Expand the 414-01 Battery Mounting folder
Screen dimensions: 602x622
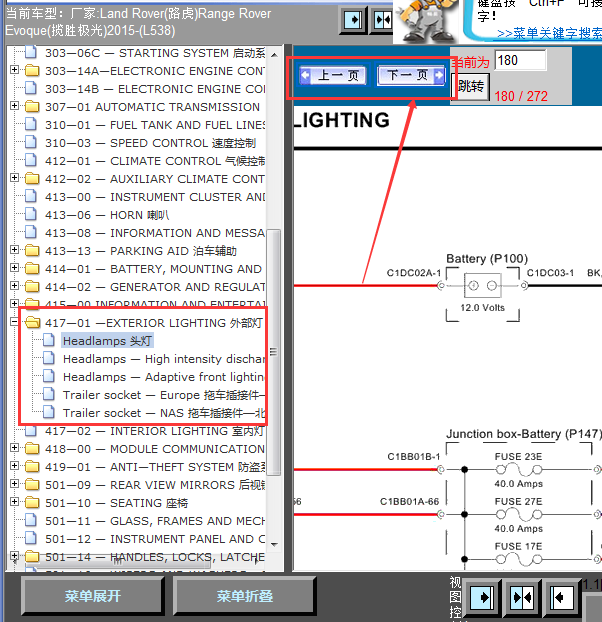(x=14, y=268)
